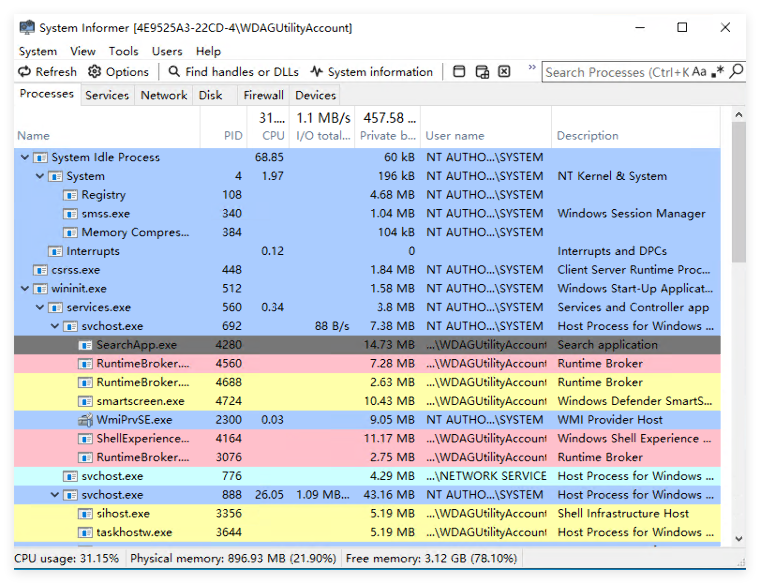This screenshot has width=760, height=584.
Task: Toggle case-sensitive search Aa icon
Action: click(x=699, y=72)
